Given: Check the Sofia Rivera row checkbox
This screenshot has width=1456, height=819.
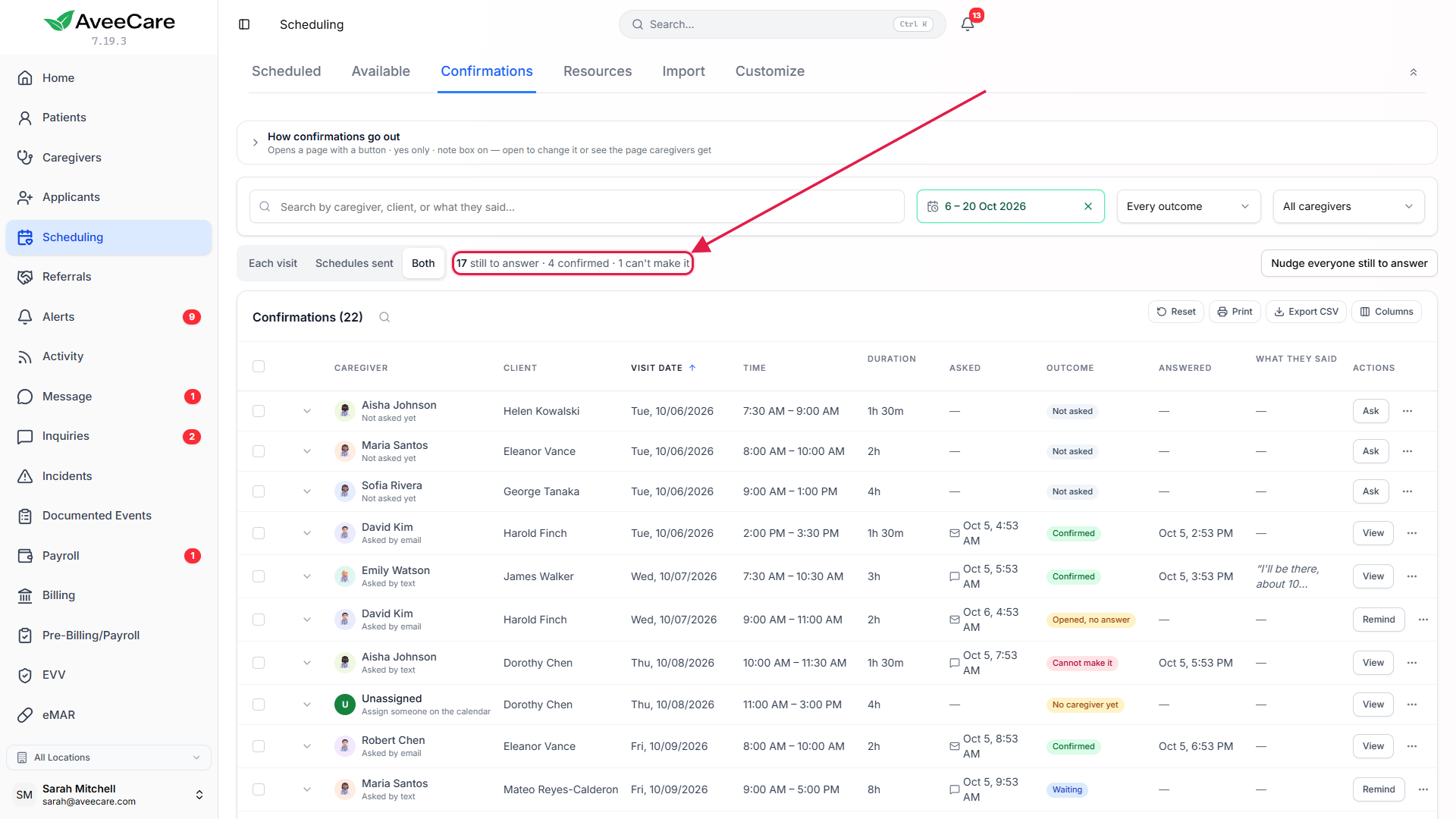Looking at the screenshot, I should coord(259,491).
